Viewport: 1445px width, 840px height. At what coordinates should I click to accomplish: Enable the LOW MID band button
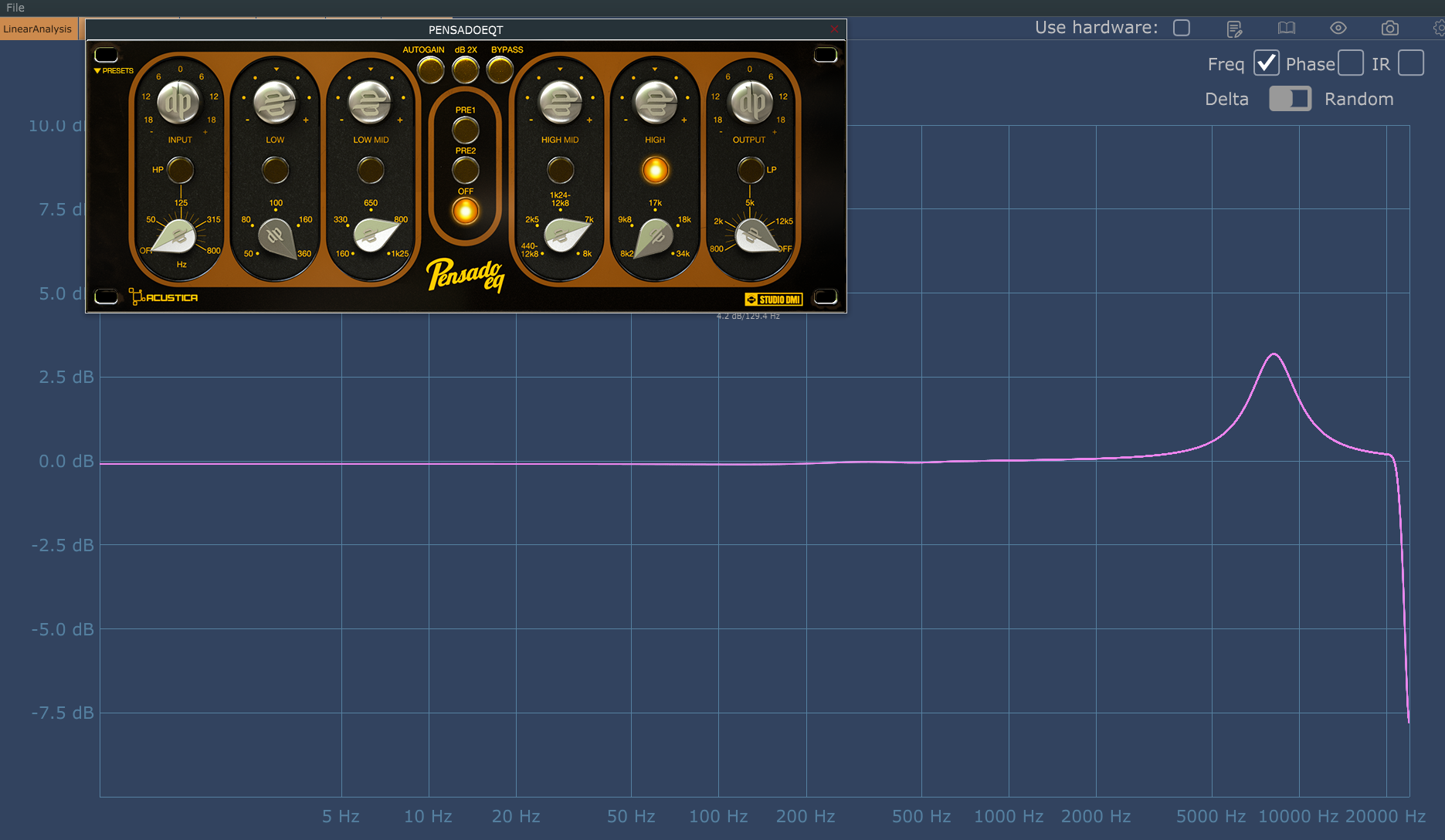[x=370, y=170]
